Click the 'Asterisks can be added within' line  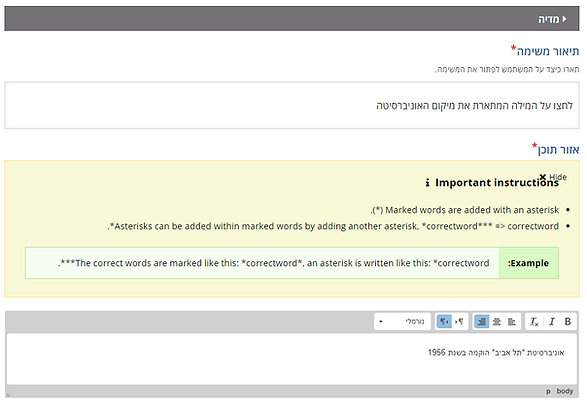click(333, 227)
